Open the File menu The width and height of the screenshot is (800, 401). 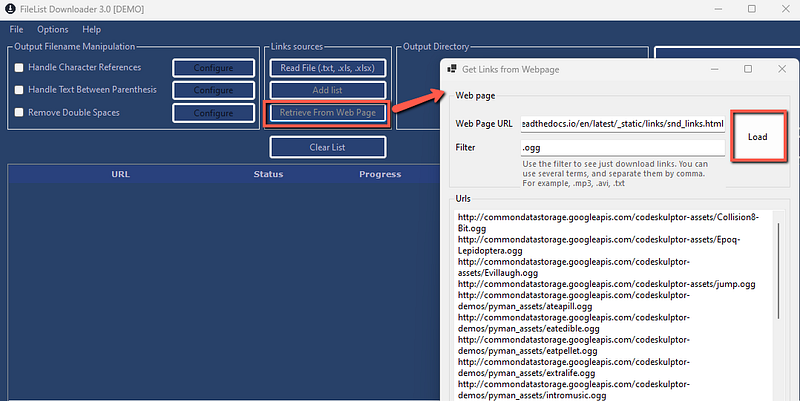(16, 30)
